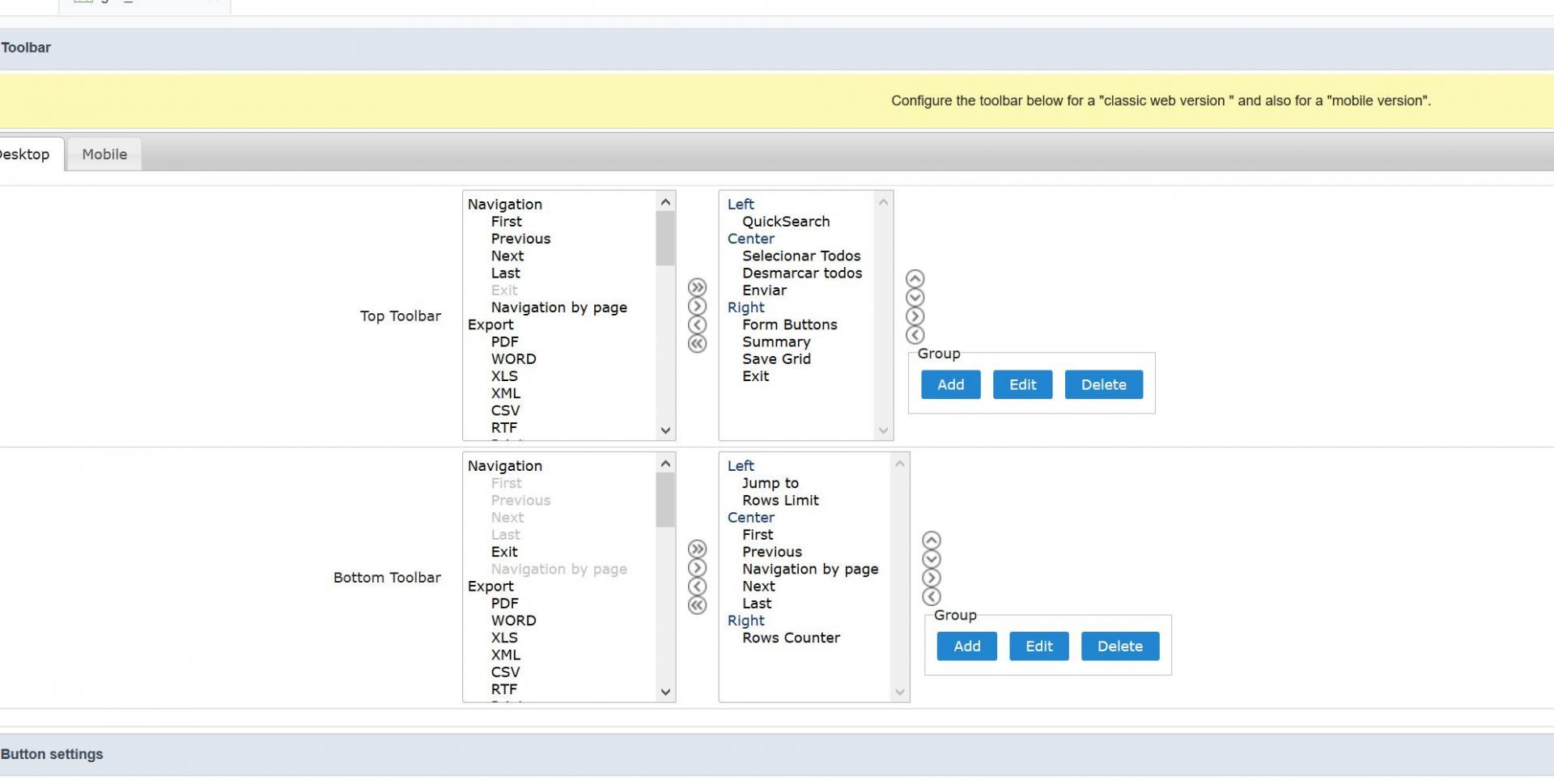The width and height of the screenshot is (1554, 784).
Task: Select First in Top Toolbar Navigation list
Action: (506, 221)
